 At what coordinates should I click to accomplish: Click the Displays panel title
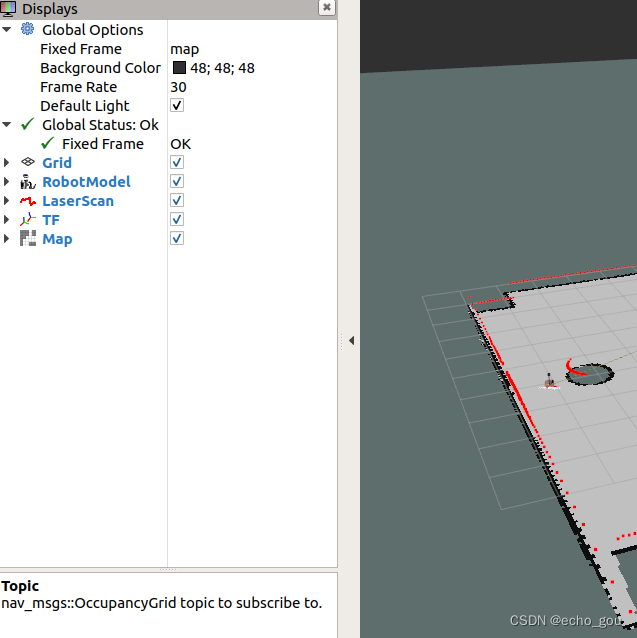[50, 9]
